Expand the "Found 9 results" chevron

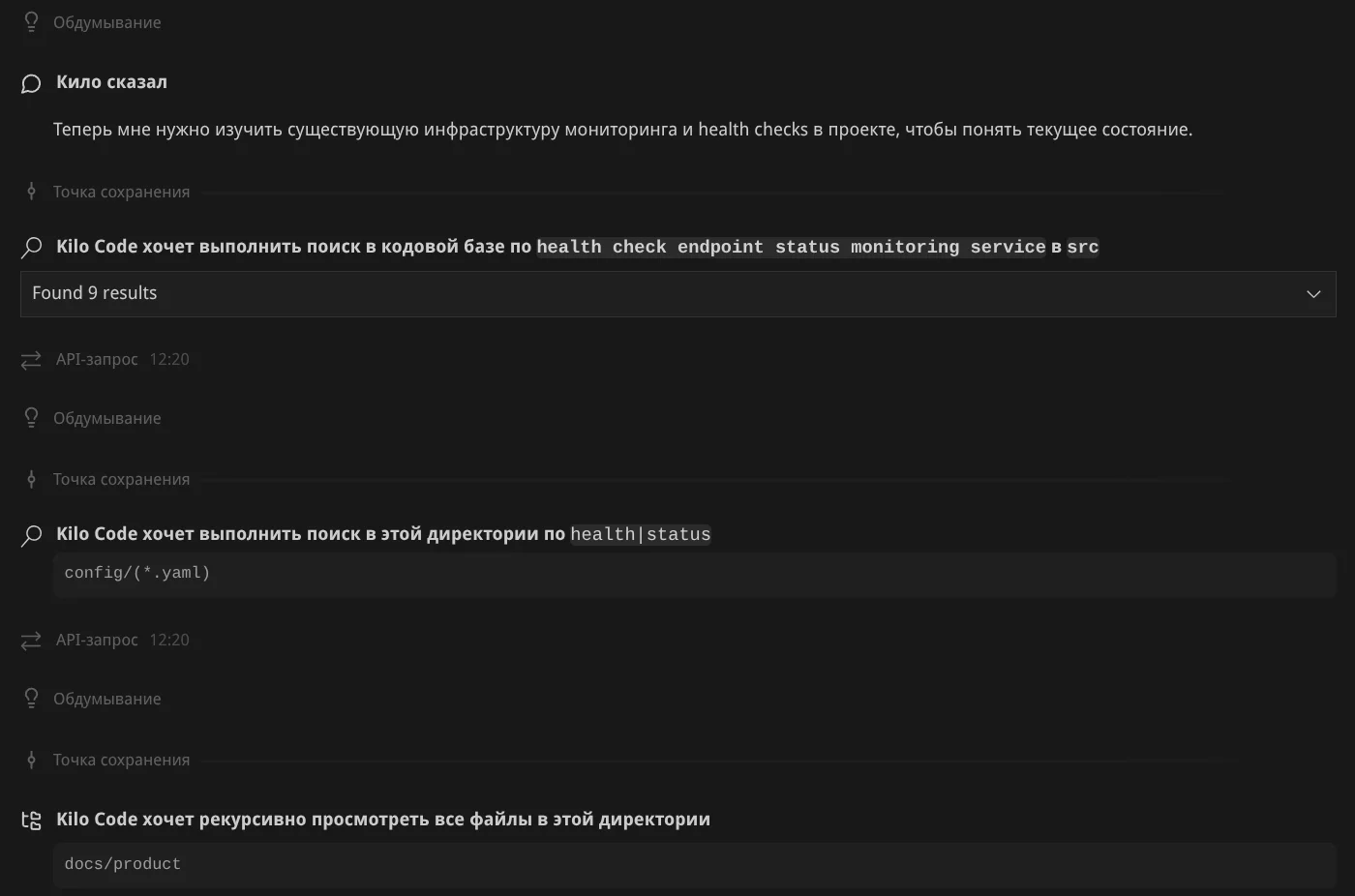point(1313,294)
